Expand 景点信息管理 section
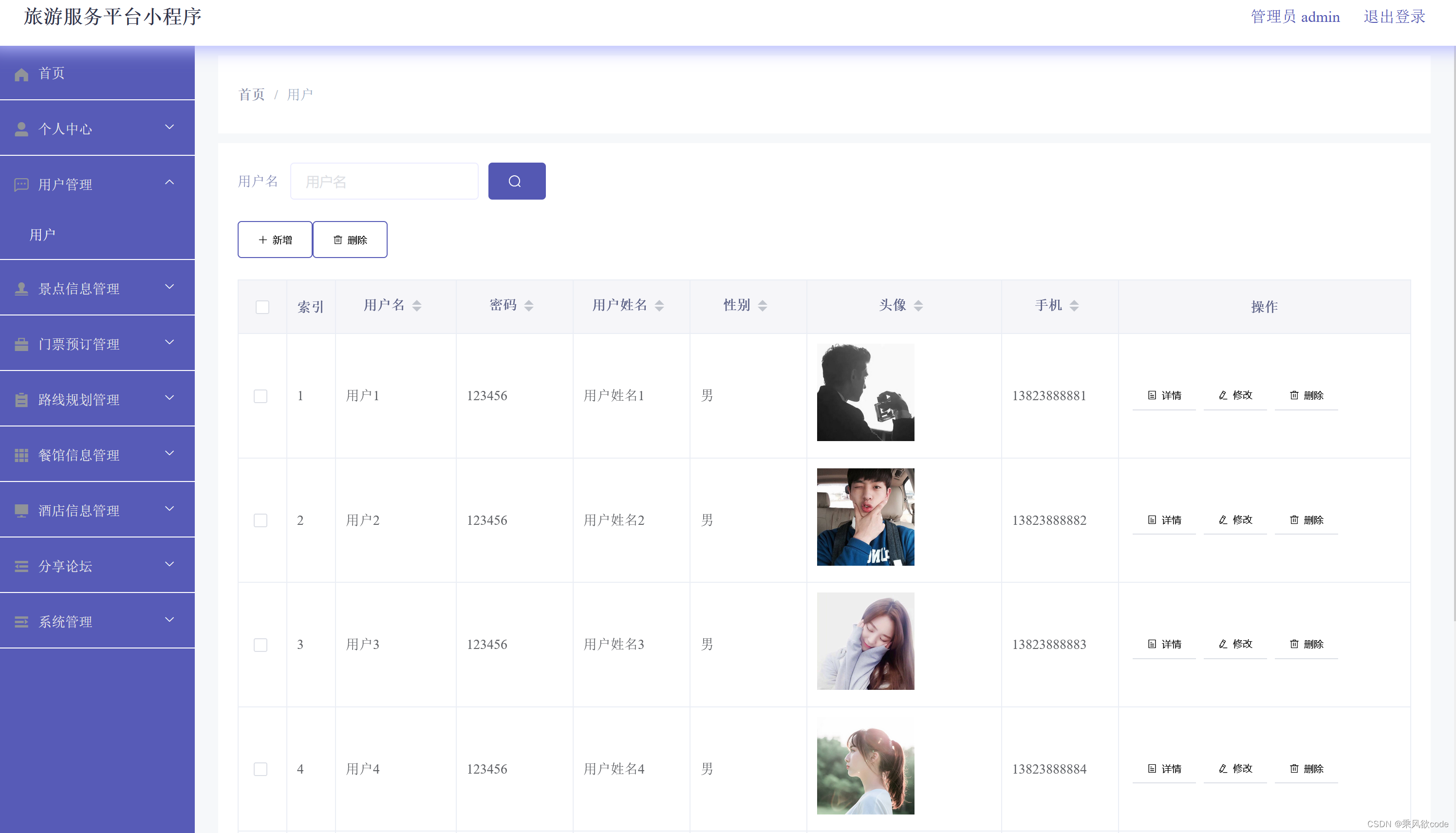The height and width of the screenshot is (833, 1456). 97,288
